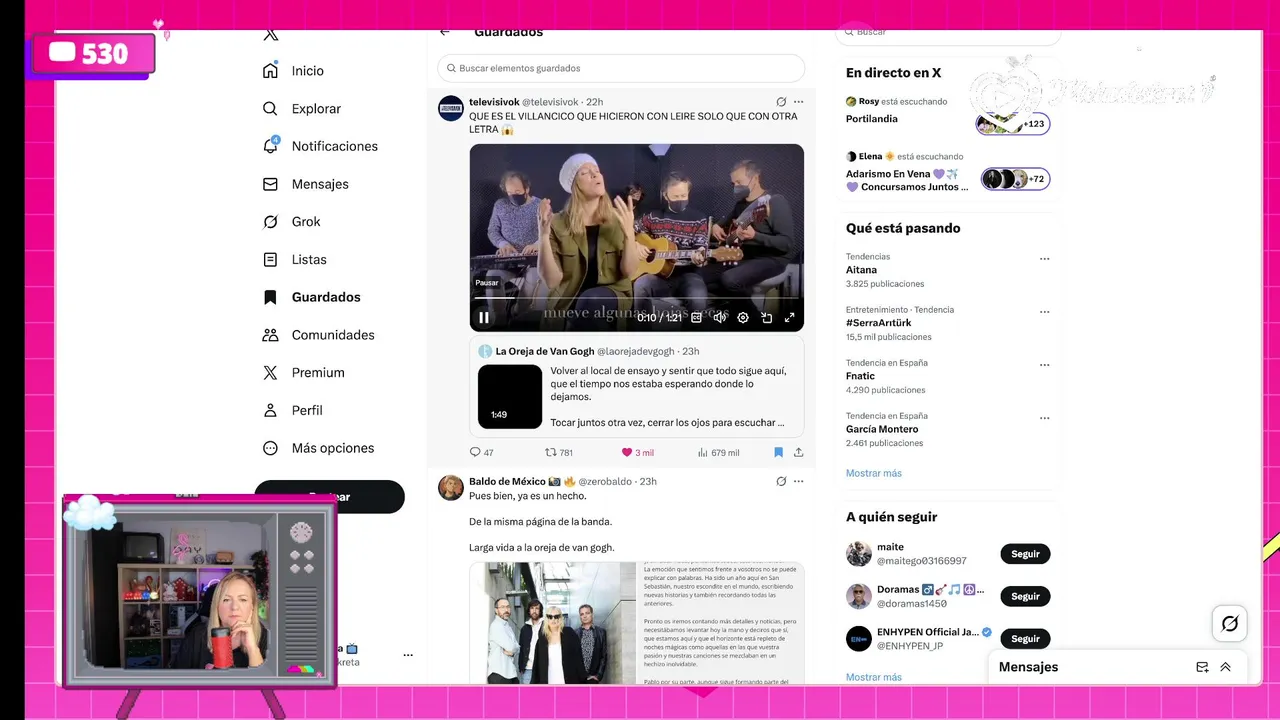Compose new message in Mensajes drawer
The image size is (1280, 720).
click(x=1202, y=667)
